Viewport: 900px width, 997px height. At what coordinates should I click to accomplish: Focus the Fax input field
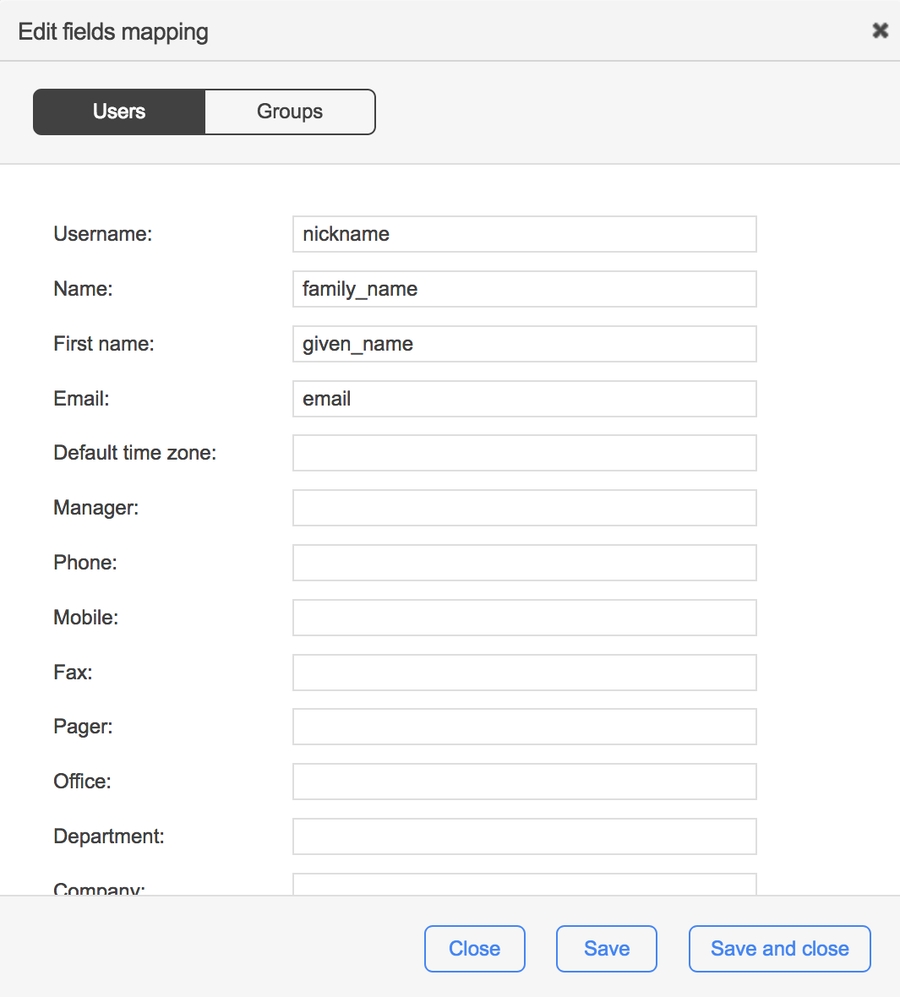tap(524, 673)
